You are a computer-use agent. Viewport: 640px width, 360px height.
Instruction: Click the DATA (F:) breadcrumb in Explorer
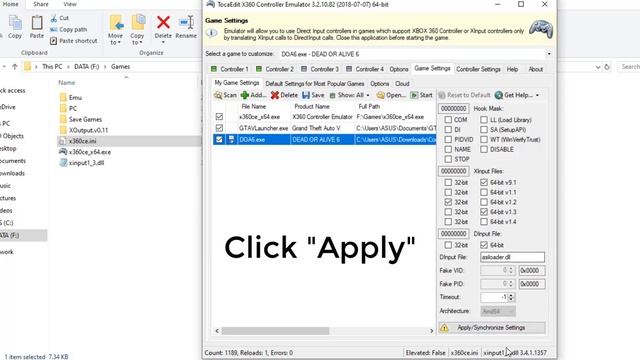coord(87,67)
